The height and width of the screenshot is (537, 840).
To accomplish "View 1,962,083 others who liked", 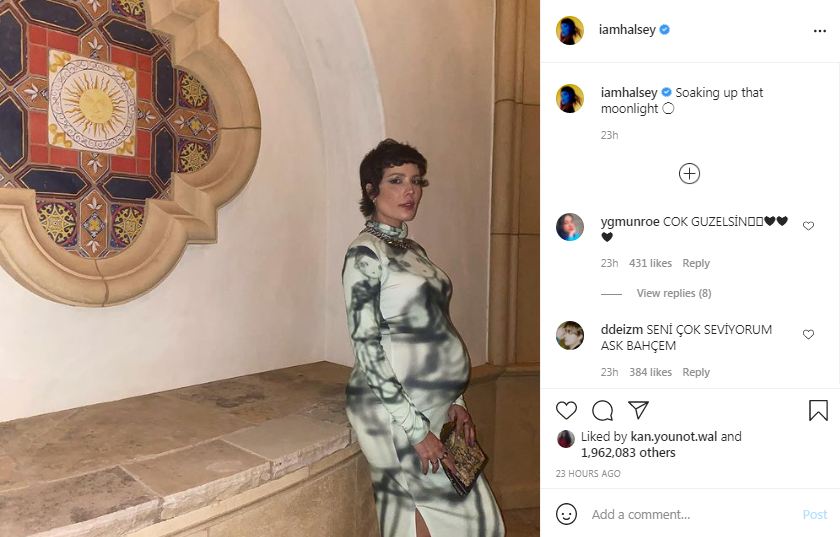I will [x=628, y=453].
